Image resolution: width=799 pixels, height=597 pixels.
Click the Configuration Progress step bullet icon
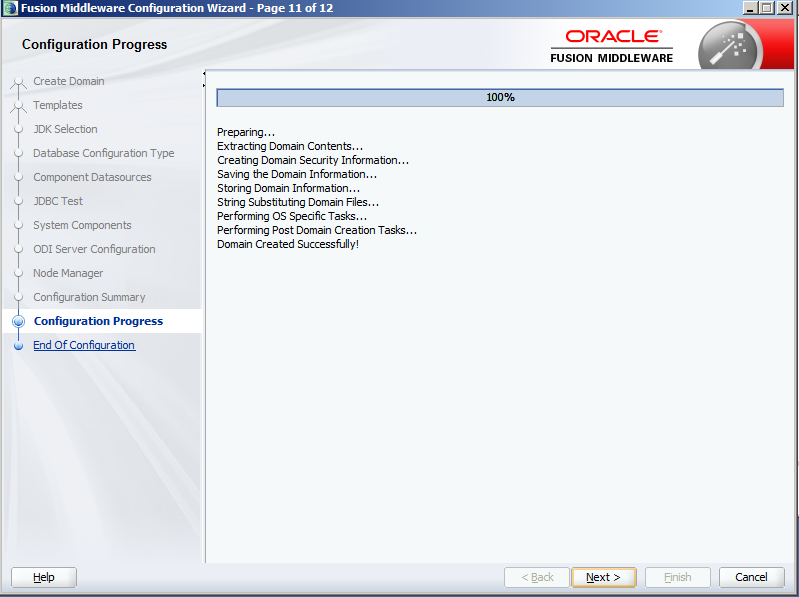[x=17, y=322]
